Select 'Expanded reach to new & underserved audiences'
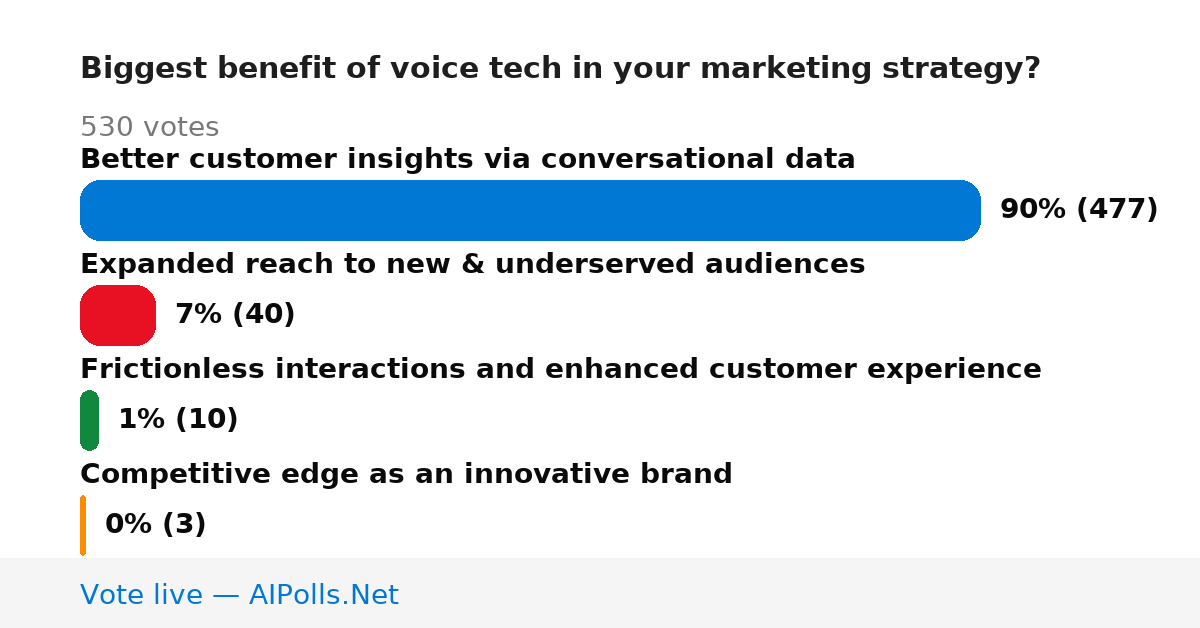1200x628 pixels. (x=472, y=264)
